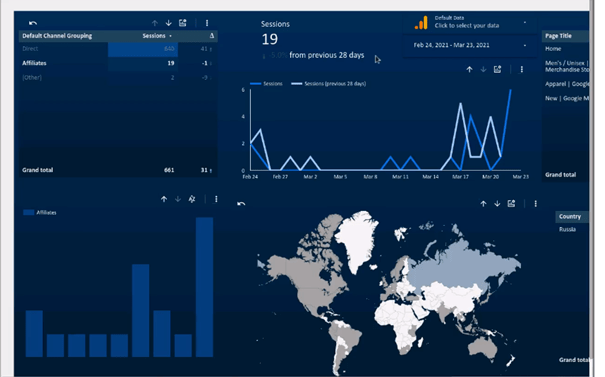Click the orange Google Analytics data icon
605x377 pixels.
421,23
